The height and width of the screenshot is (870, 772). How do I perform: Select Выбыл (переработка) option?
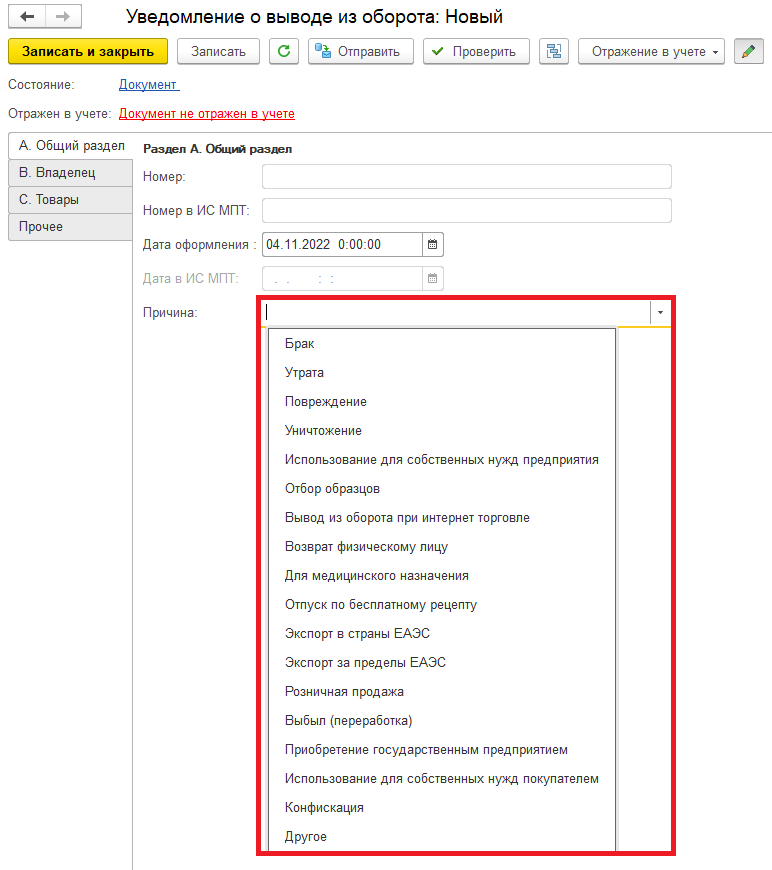pyautogui.click(x=442, y=721)
